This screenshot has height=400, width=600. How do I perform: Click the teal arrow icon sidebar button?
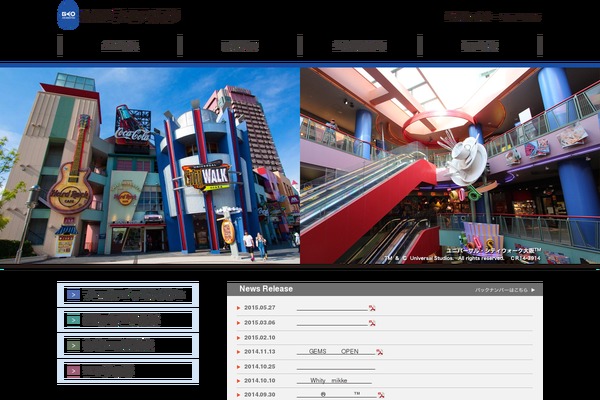(73, 320)
